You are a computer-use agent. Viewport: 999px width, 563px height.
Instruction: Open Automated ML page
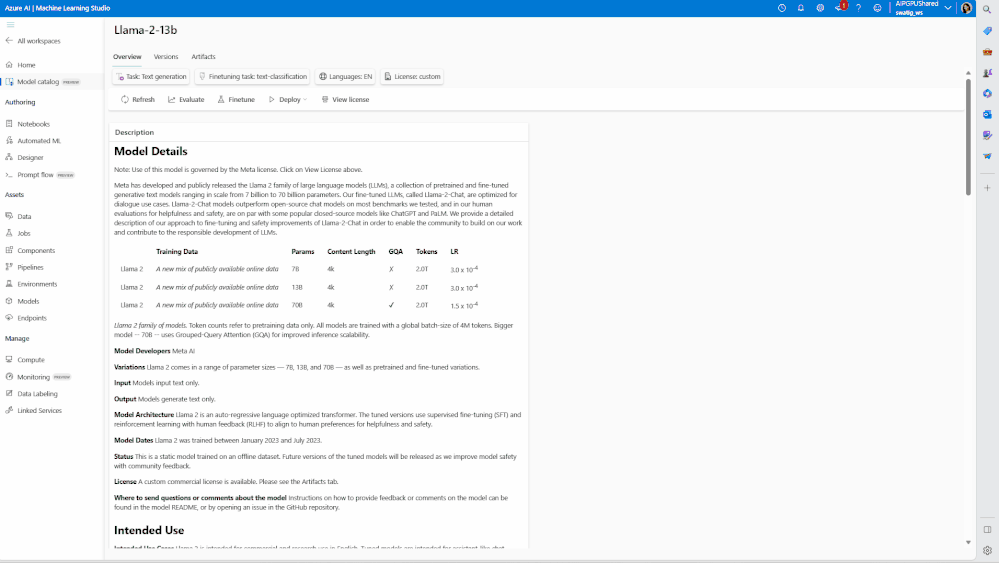pyautogui.click(x=33, y=141)
